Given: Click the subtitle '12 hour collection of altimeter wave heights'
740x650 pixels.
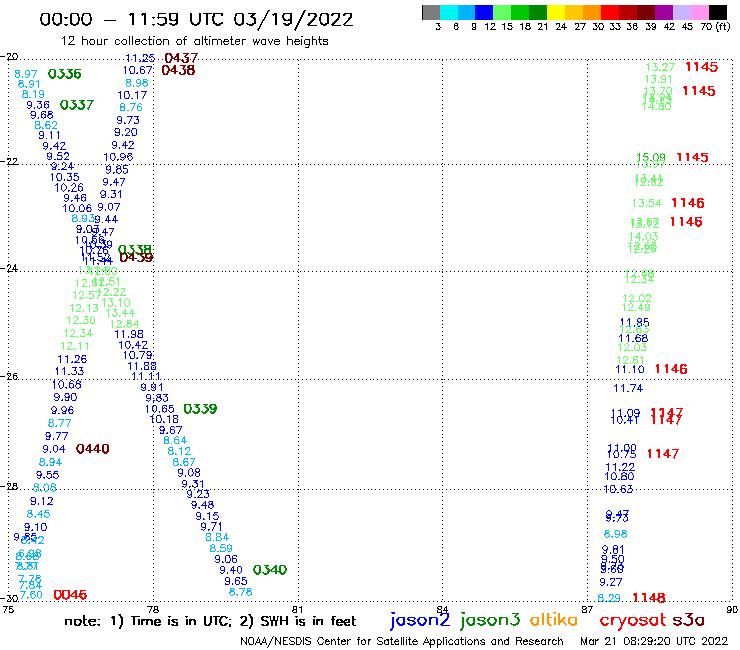Looking at the screenshot, I should (194, 41).
